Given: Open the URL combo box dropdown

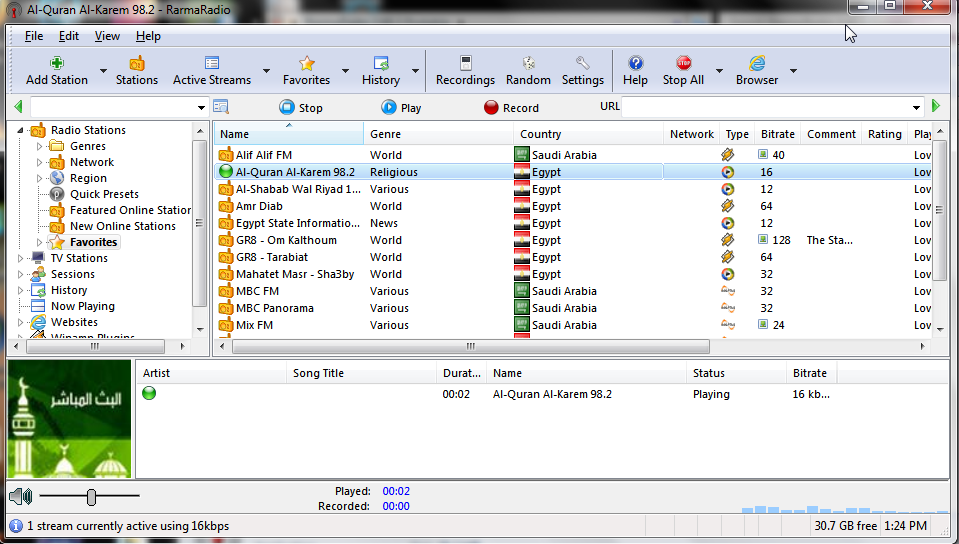Looking at the screenshot, I should 916,108.
